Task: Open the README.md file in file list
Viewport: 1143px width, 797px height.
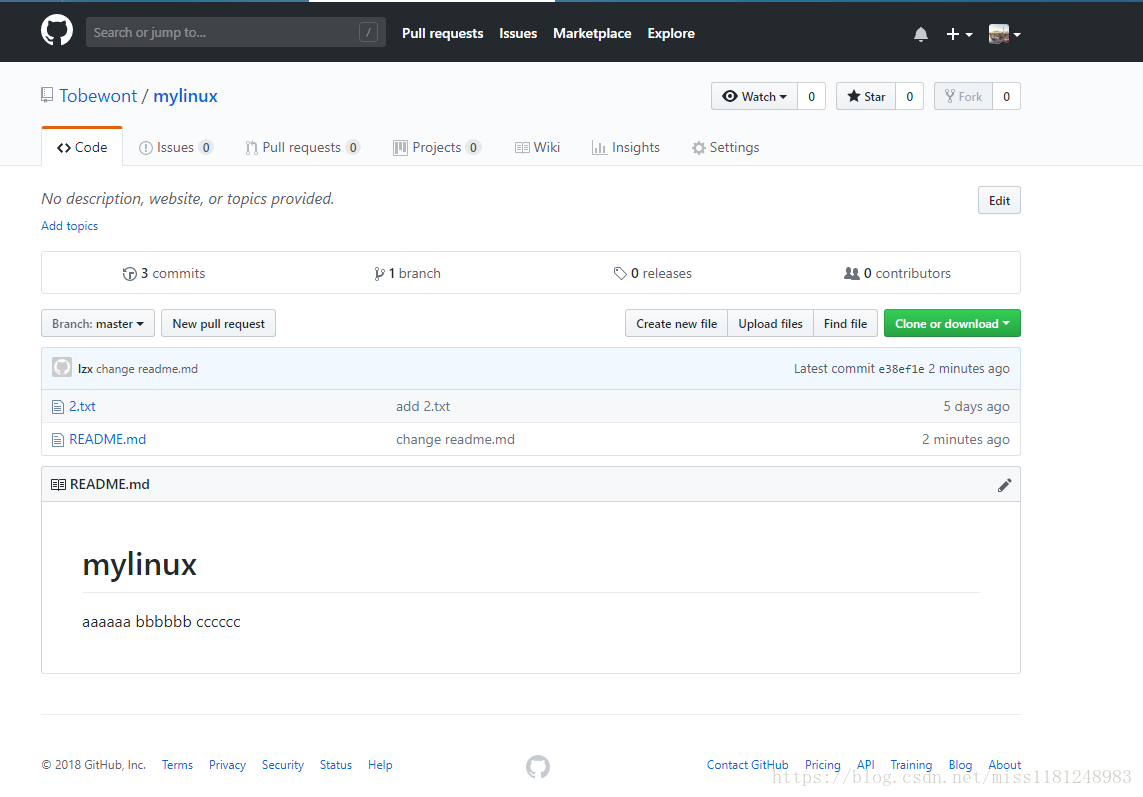Action: 107,439
